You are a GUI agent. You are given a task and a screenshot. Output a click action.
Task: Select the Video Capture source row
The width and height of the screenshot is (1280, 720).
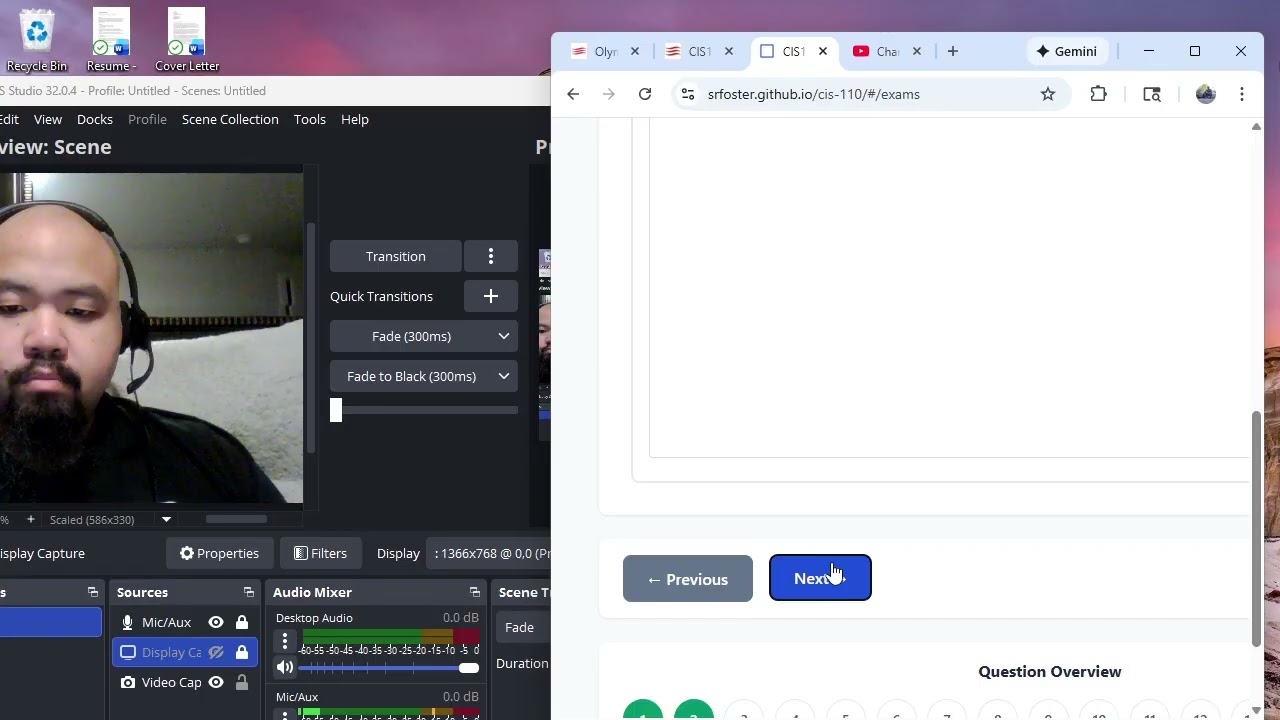[185, 682]
